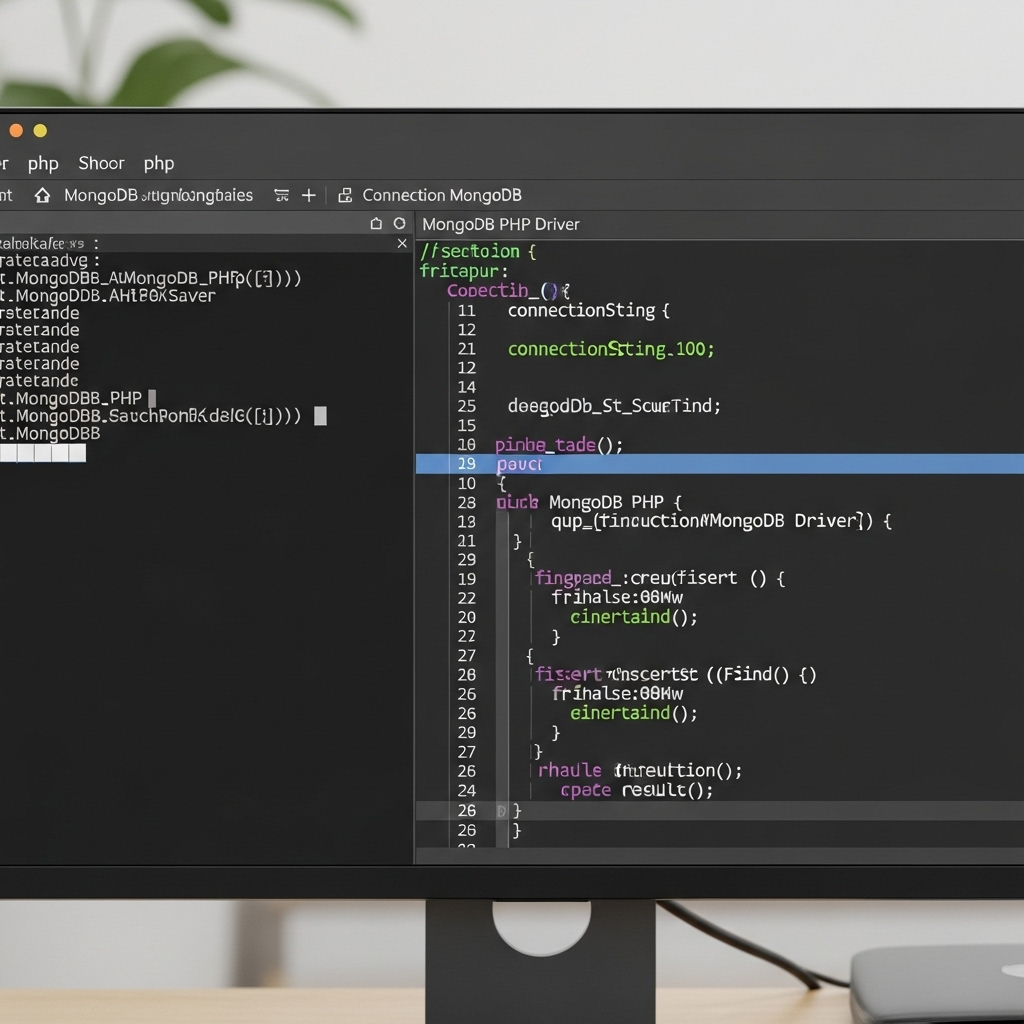
Task: Click the "pinbe_tade();" code line
Action: click(x=559, y=445)
